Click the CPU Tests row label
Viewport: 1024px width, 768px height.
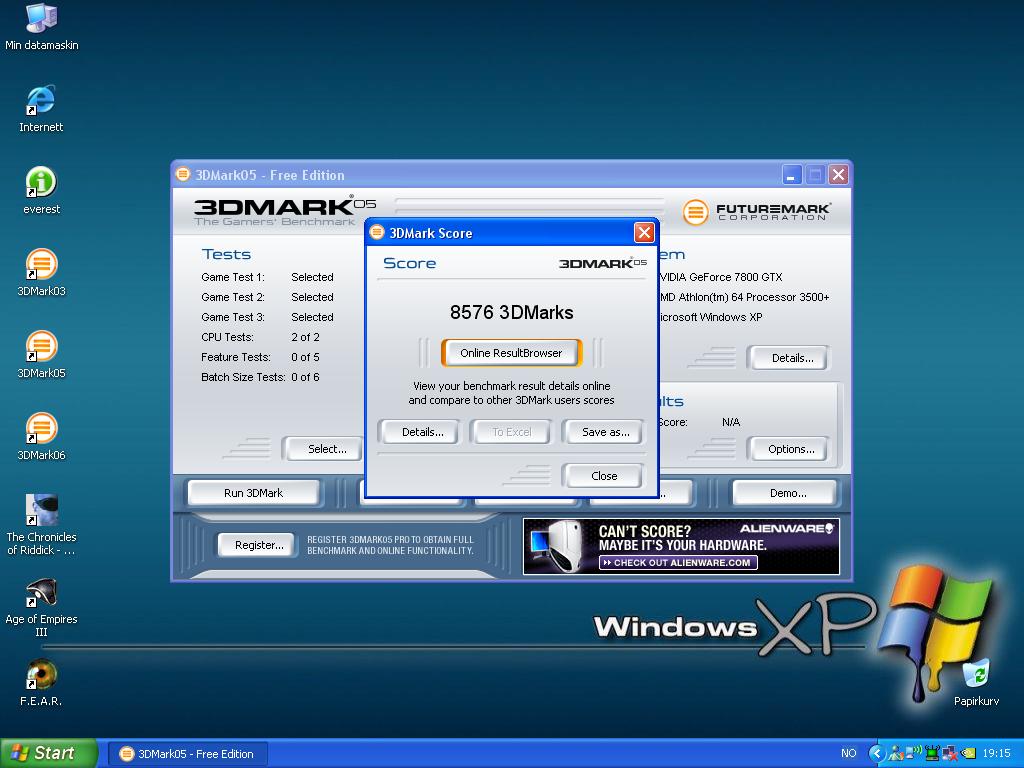click(227, 337)
